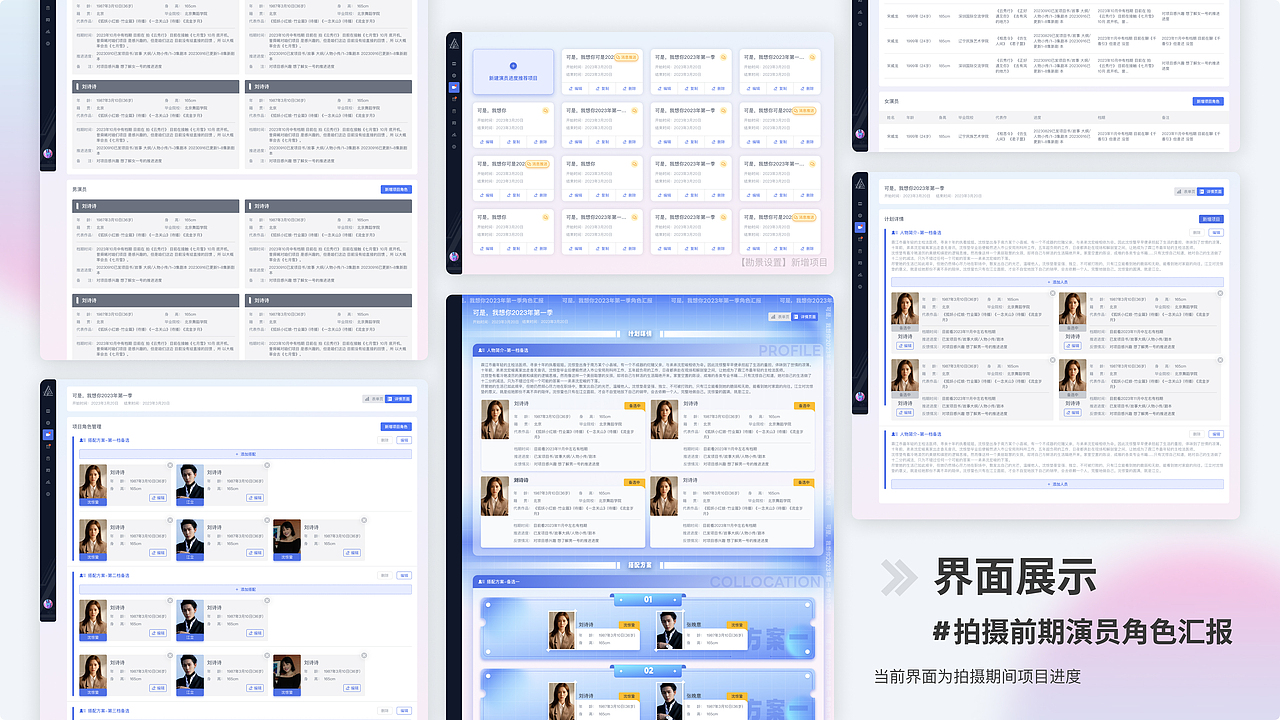Viewport: 1280px width, 720px height.
Task: Remove the top-right person card in 计划详情 window
Action: 1220,293
